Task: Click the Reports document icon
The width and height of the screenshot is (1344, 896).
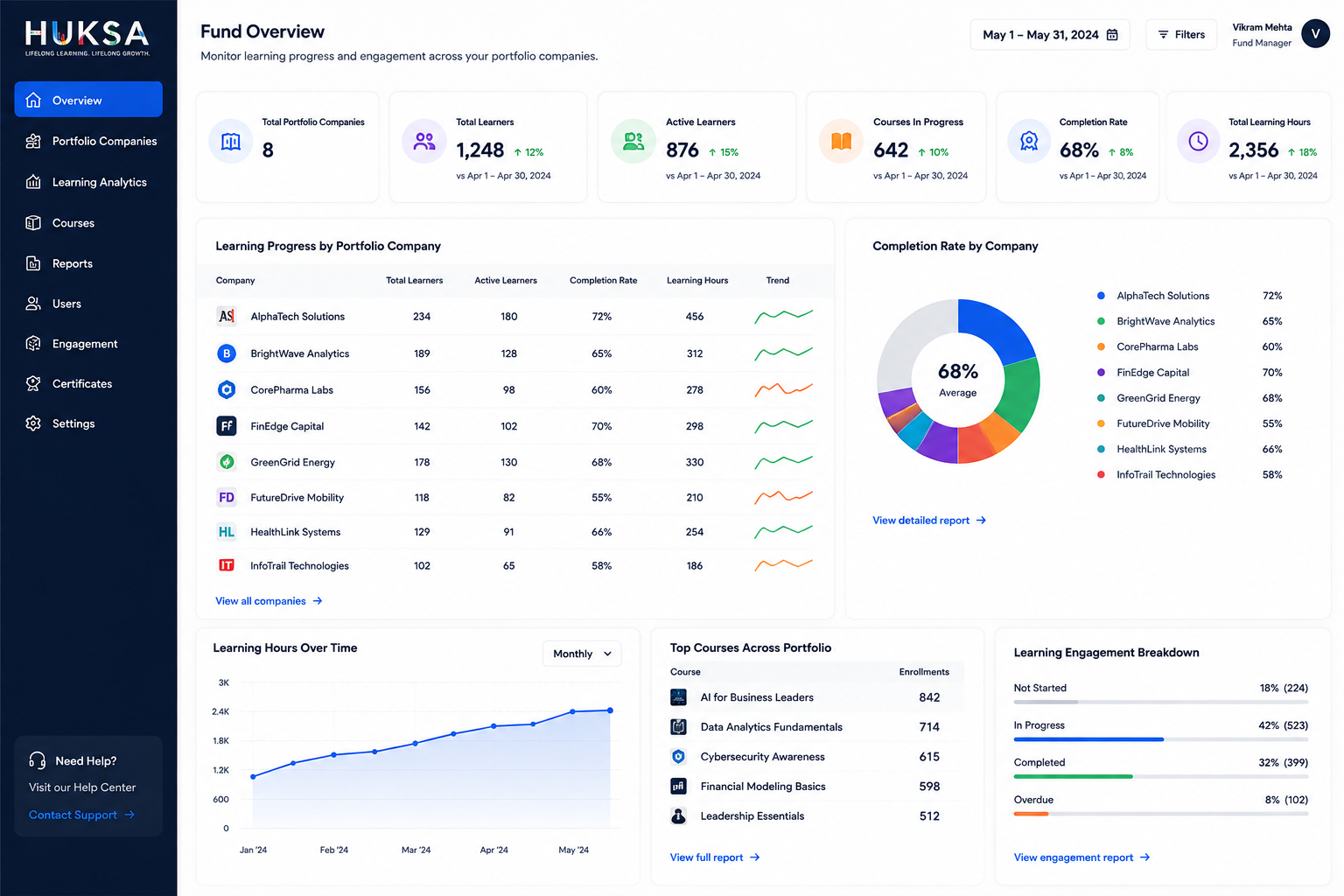Action: point(33,263)
